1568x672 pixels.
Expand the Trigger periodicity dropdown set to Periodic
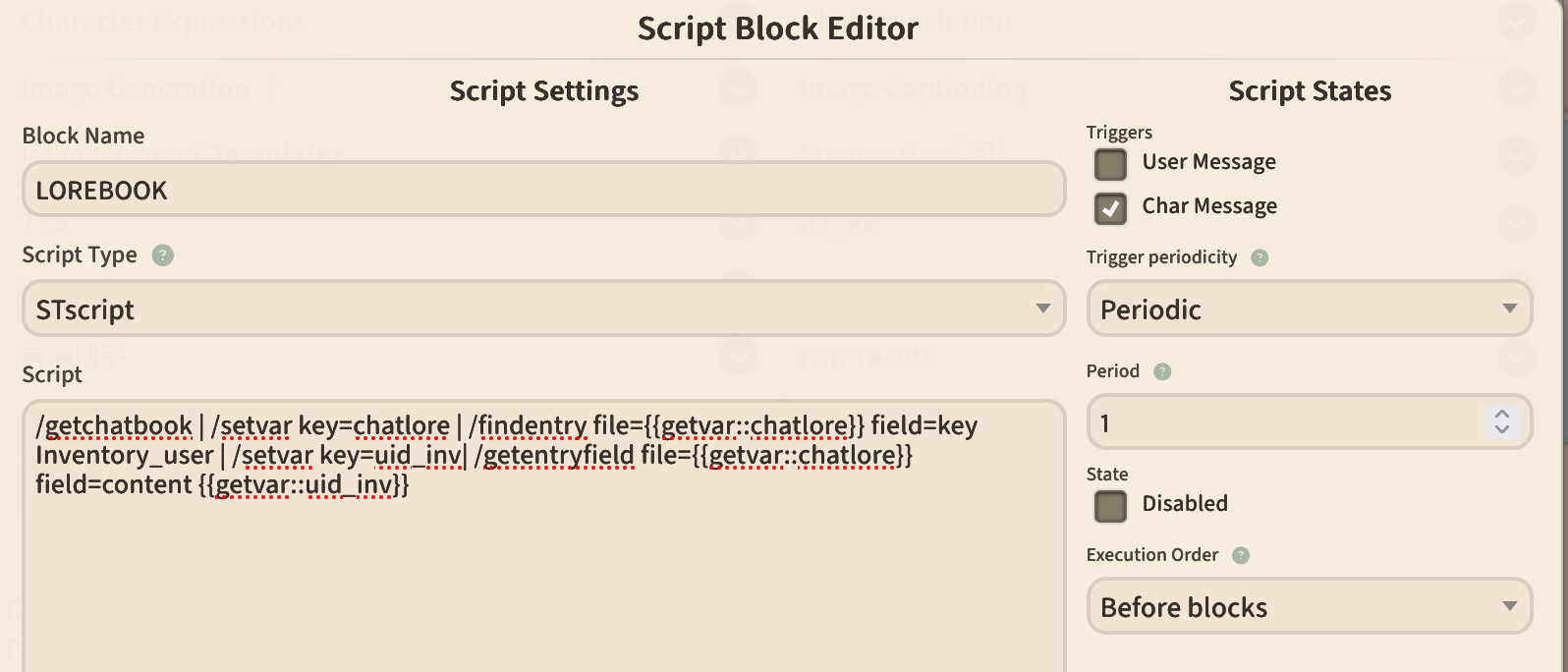[1309, 308]
